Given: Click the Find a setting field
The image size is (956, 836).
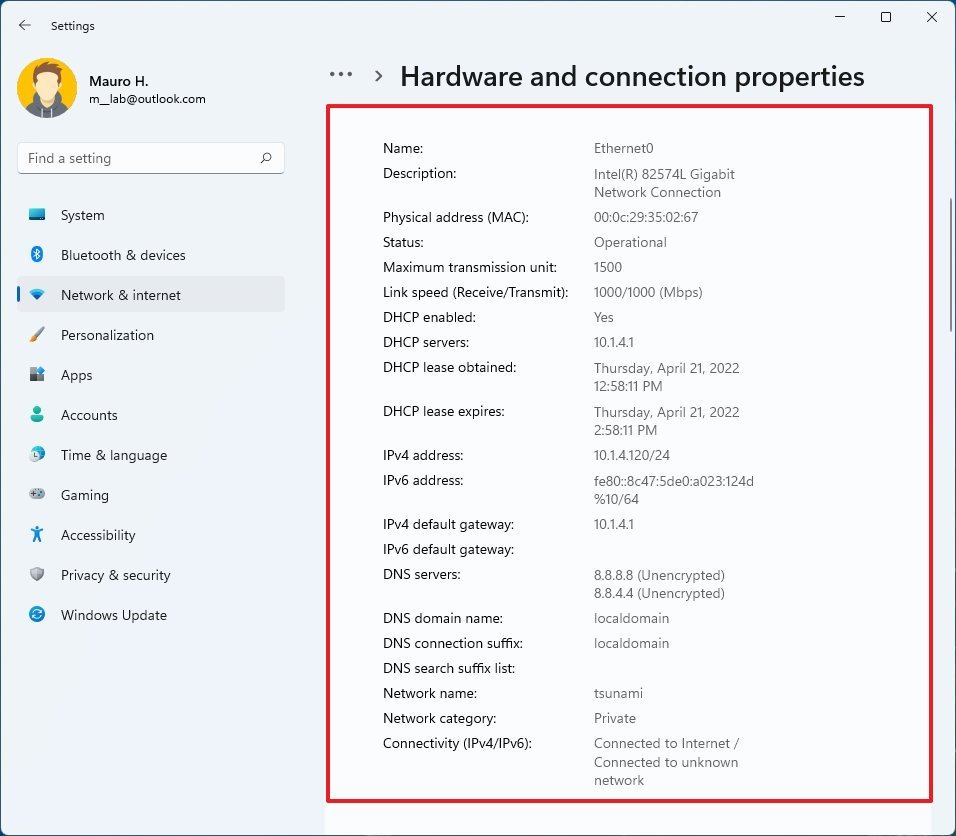Looking at the screenshot, I should pyautogui.click(x=140, y=158).
